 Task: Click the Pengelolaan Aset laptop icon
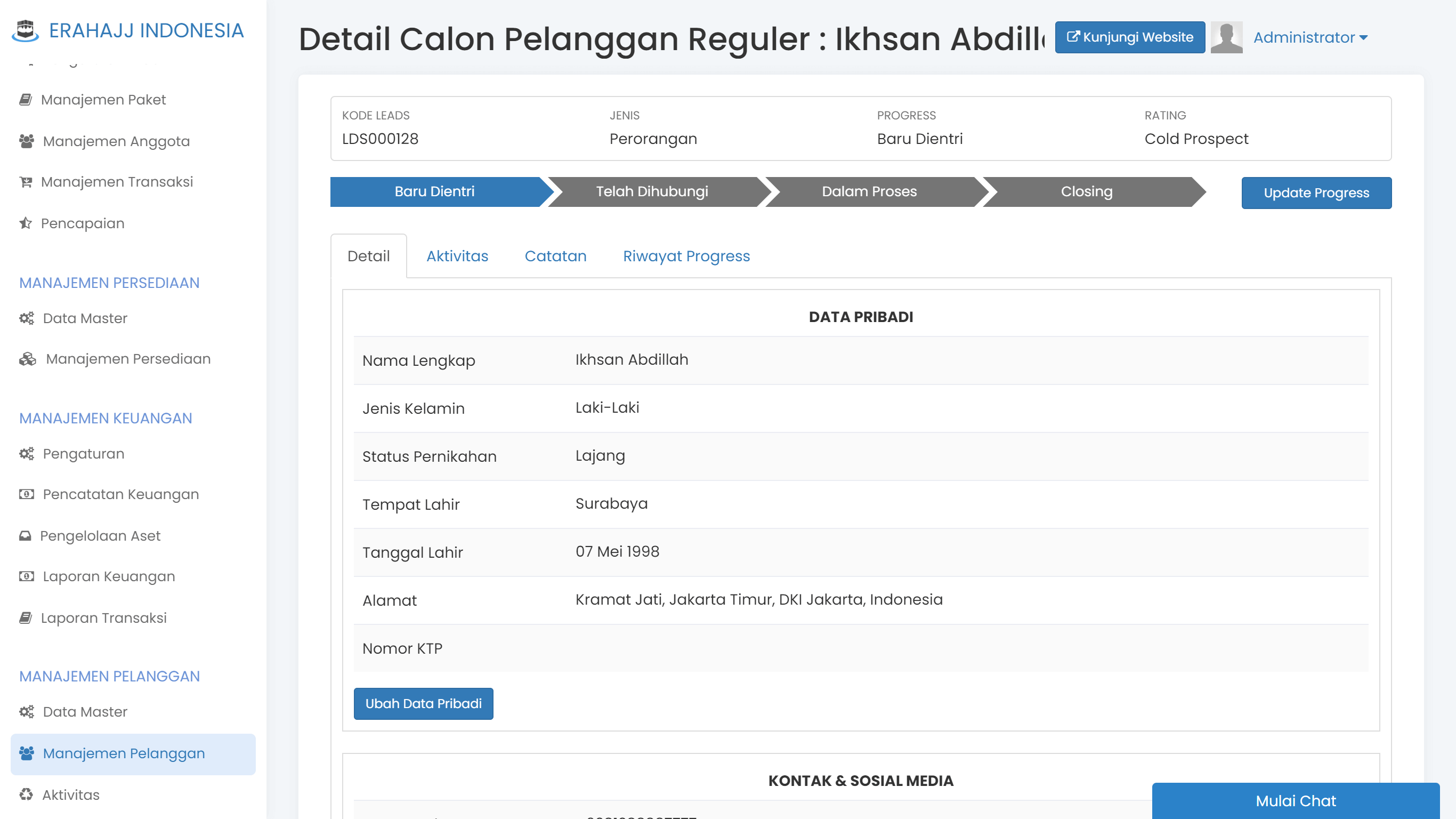25,535
